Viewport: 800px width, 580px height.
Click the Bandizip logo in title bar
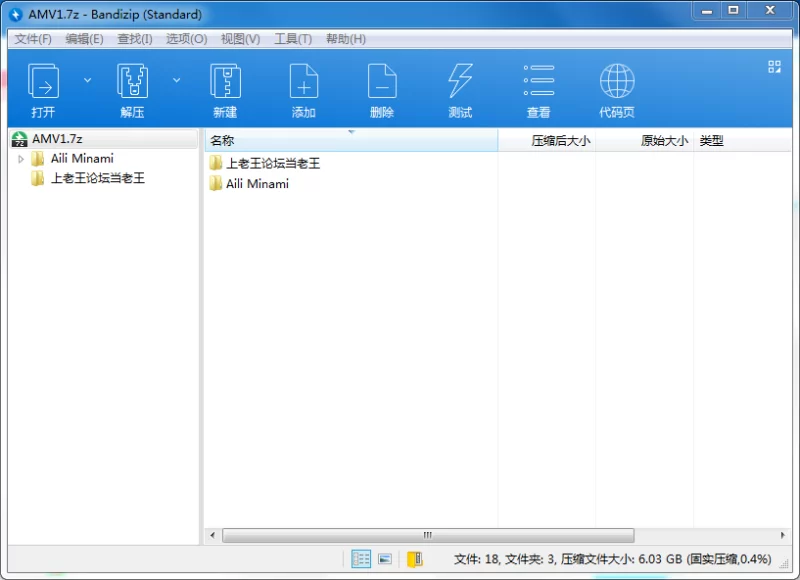point(16,14)
